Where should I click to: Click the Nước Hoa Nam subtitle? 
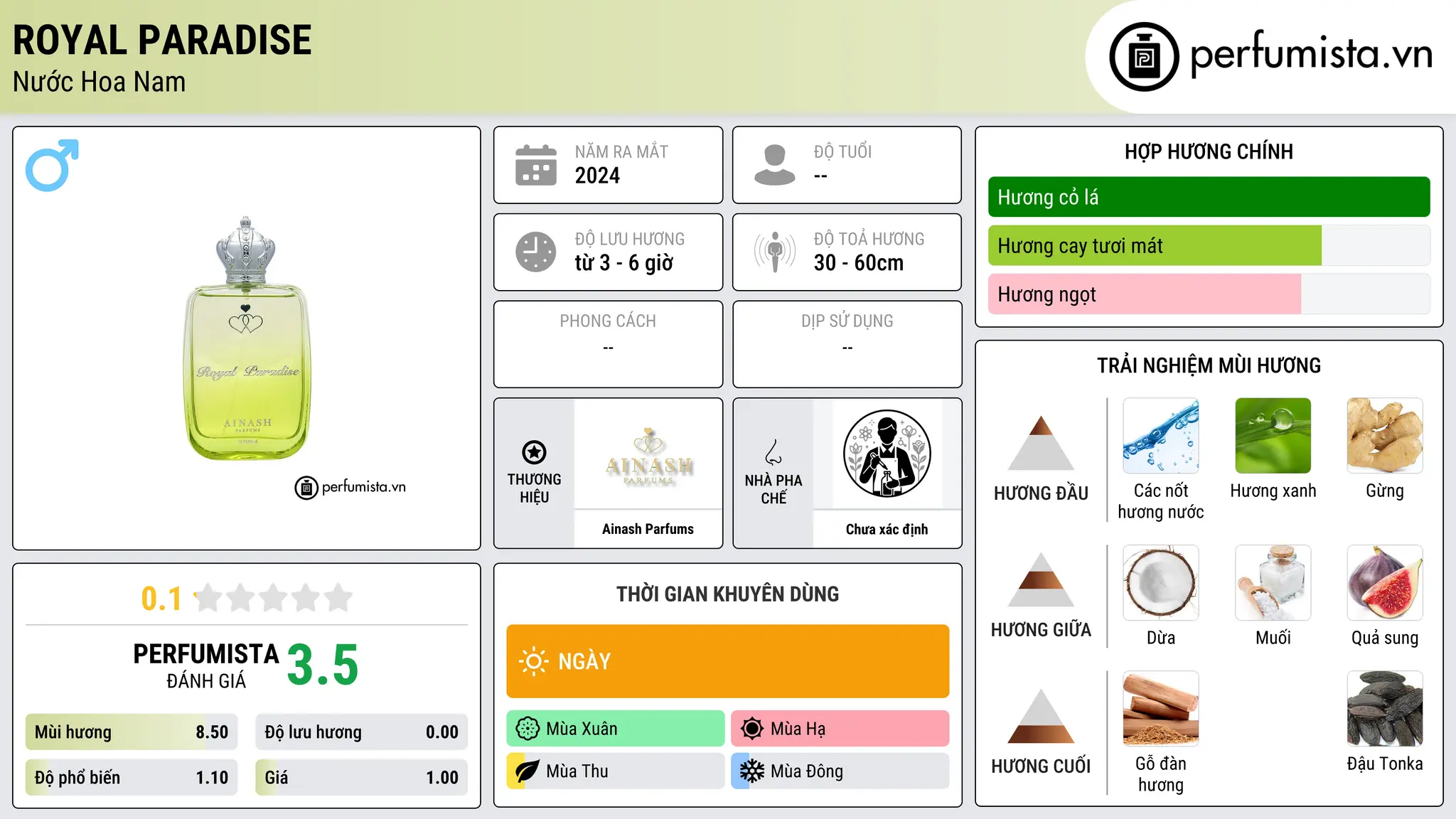[x=100, y=82]
